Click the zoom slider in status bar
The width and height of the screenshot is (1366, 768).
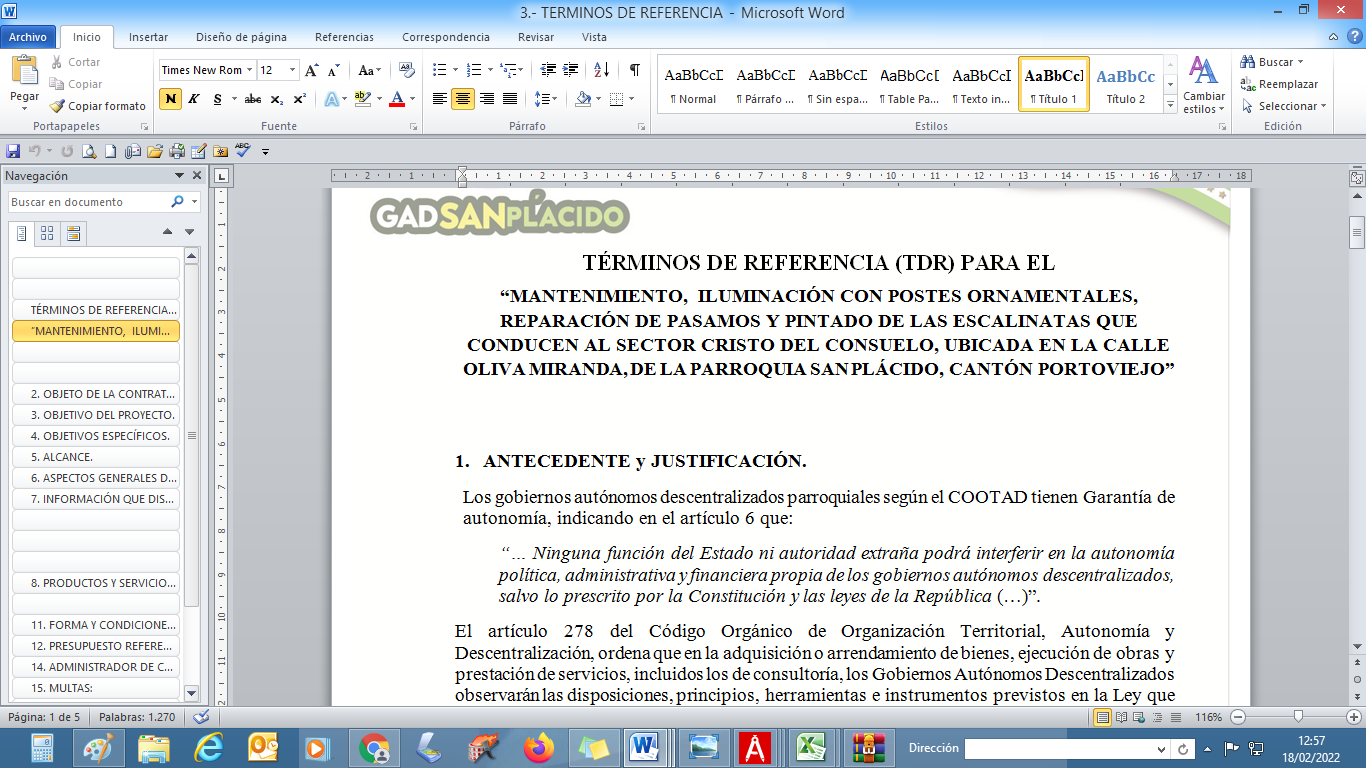tap(1297, 717)
